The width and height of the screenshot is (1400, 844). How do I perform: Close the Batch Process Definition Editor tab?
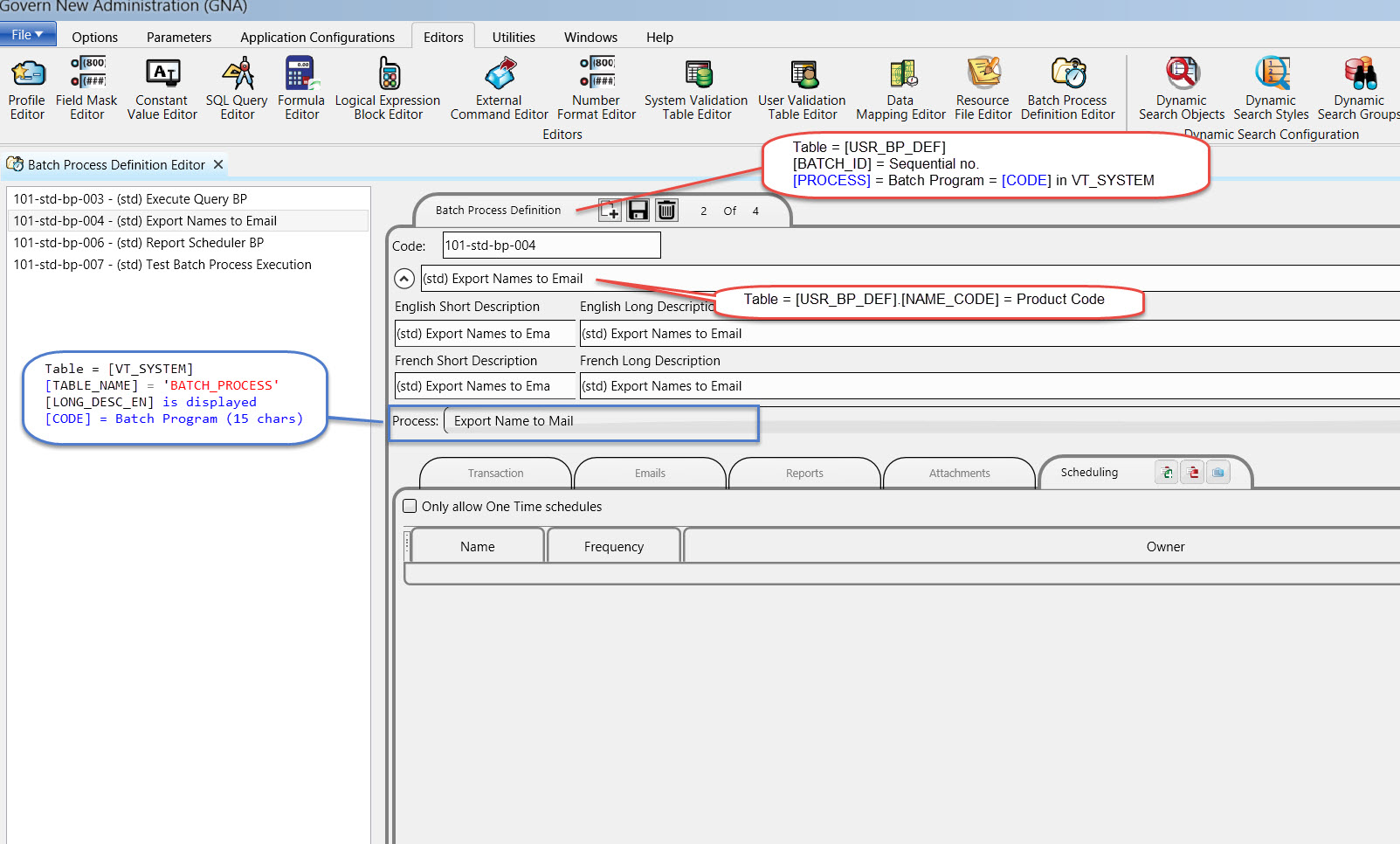(218, 164)
